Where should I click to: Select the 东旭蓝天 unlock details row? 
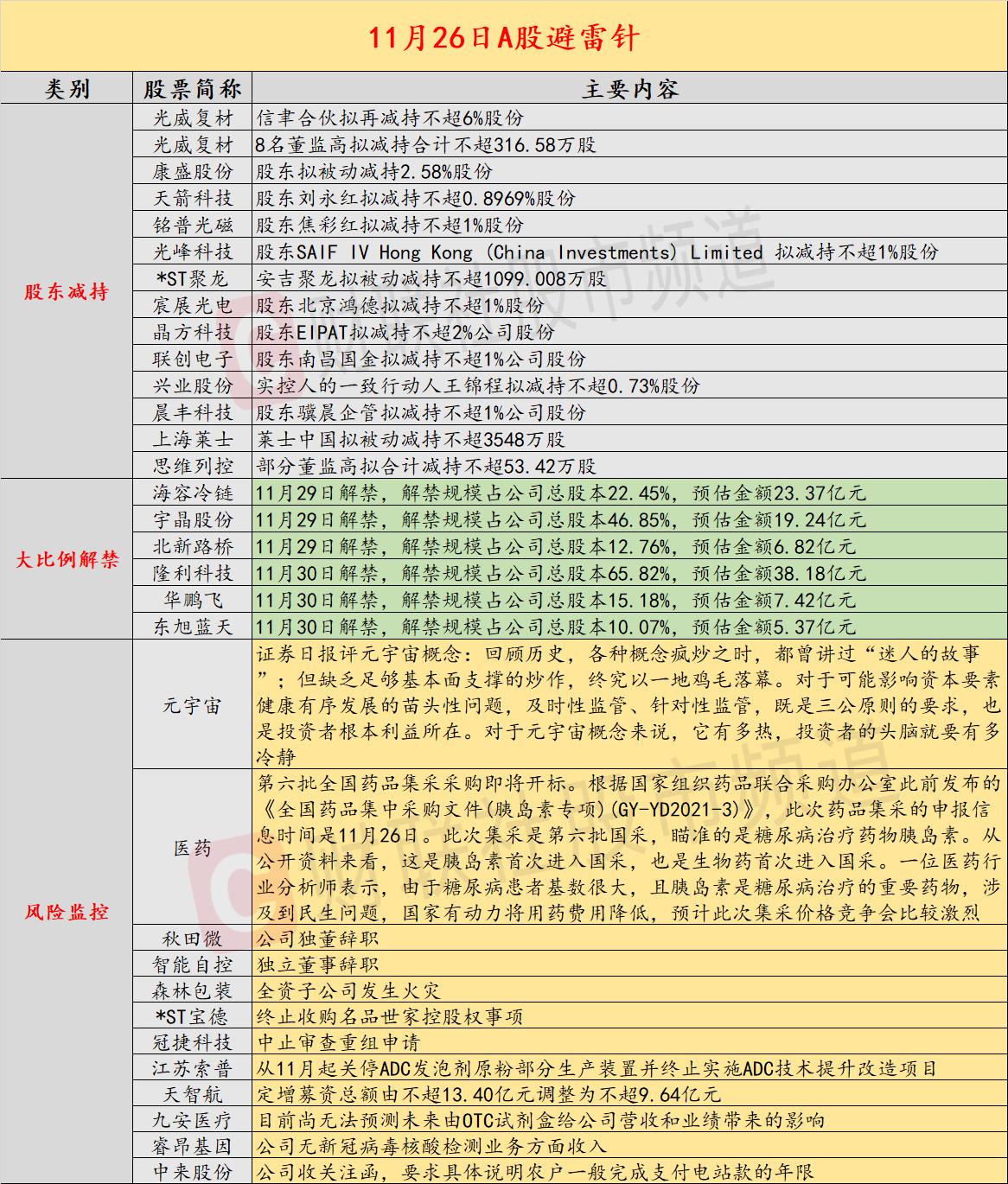pos(629,627)
